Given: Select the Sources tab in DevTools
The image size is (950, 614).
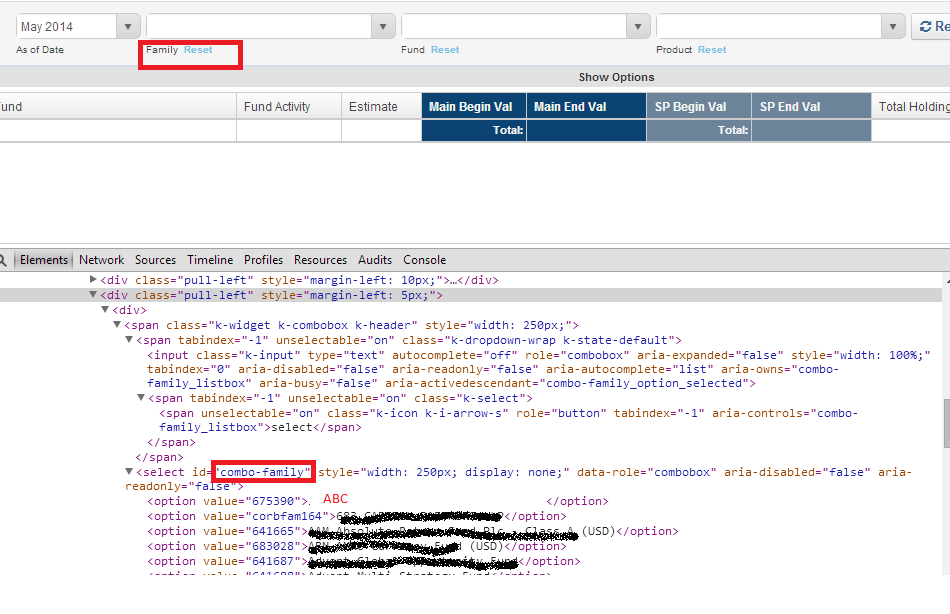Looking at the screenshot, I should tap(155, 260).
